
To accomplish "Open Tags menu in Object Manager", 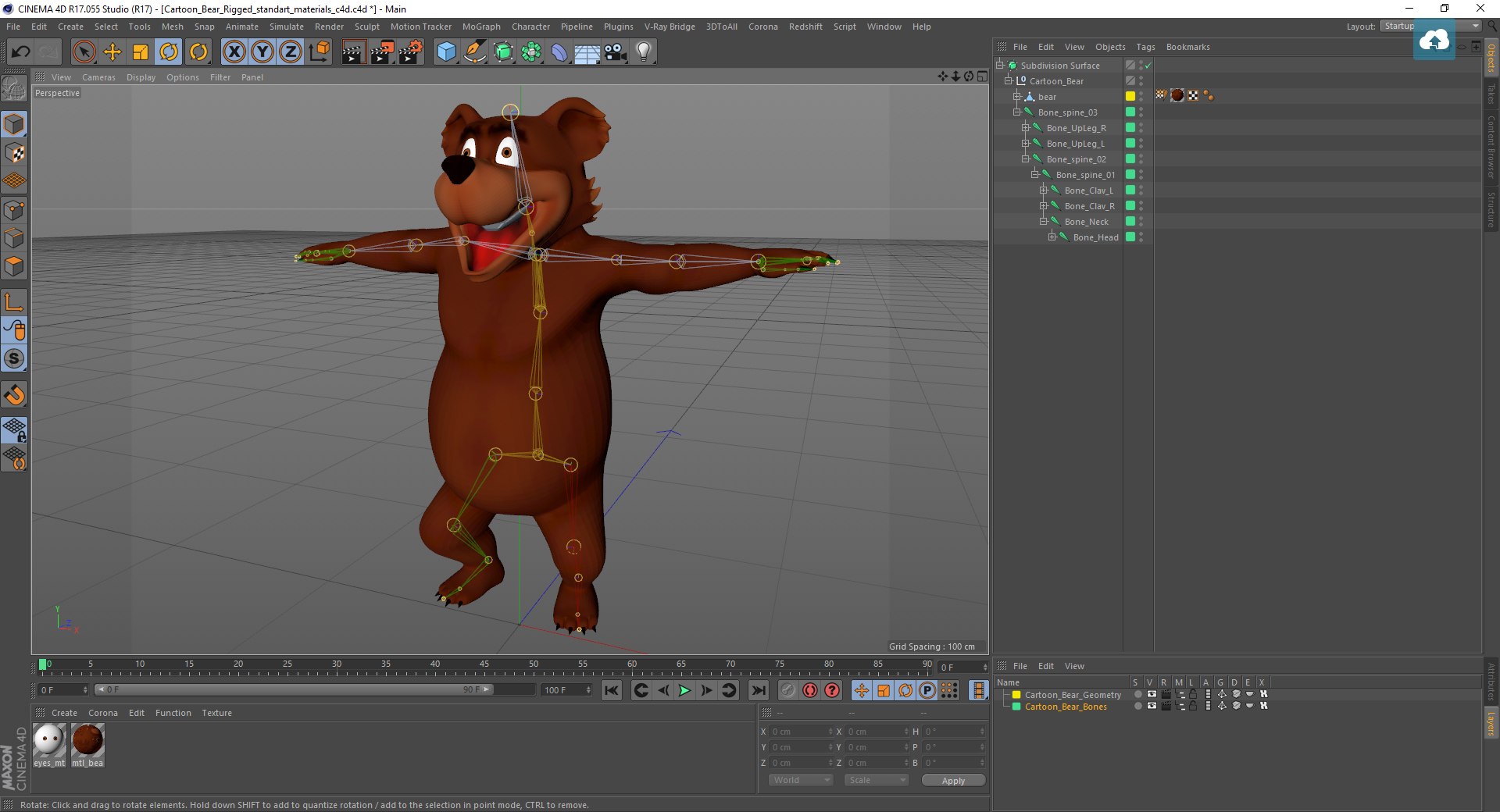I will 1145,47.
